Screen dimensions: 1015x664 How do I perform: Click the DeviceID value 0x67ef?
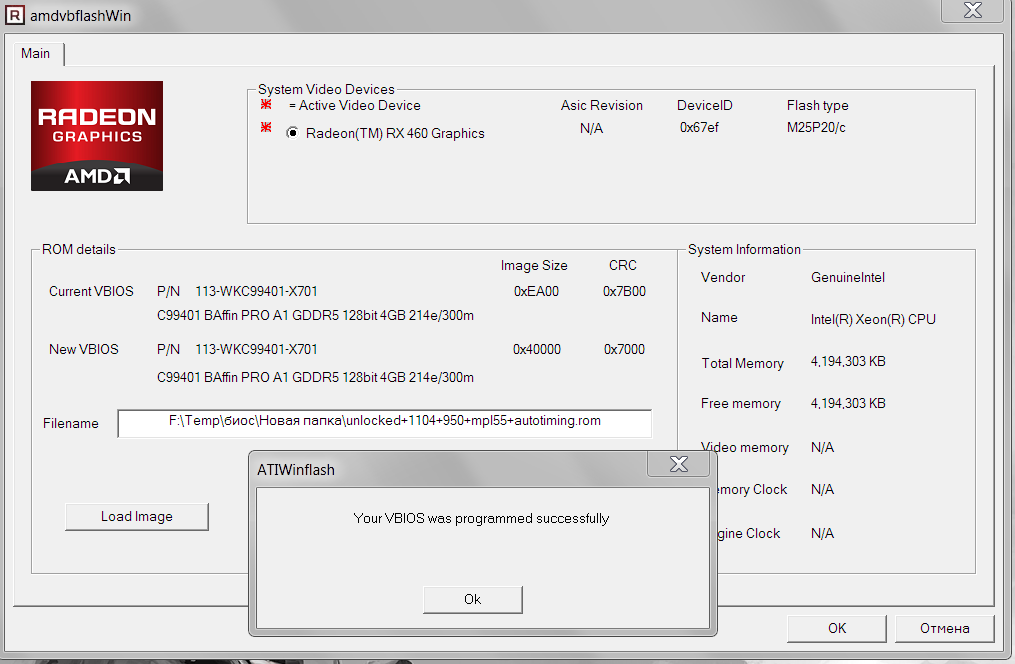(x=699, y=127)
